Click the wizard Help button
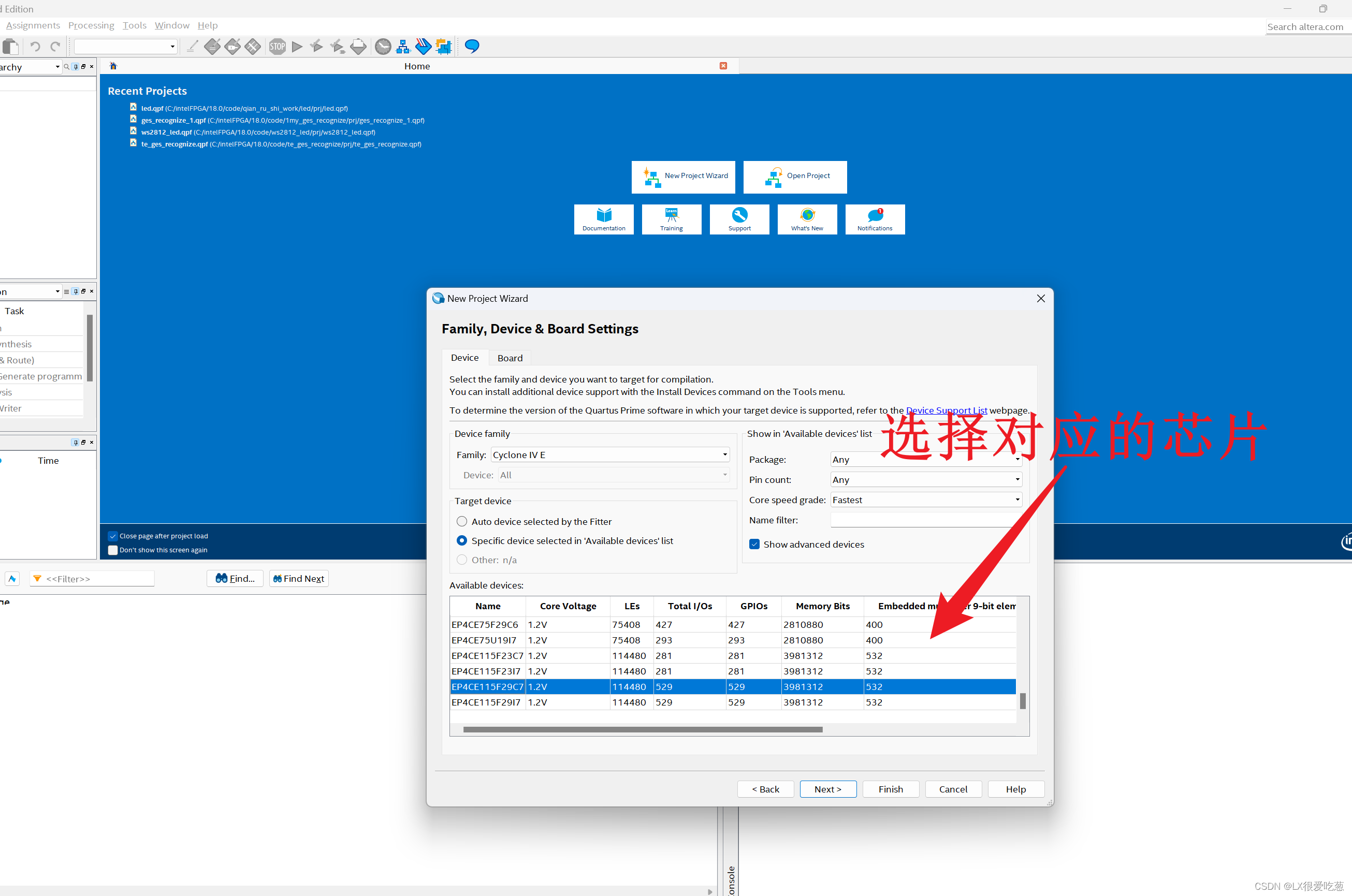This screenshot has height=896, width=1352. pos(1016,789)
